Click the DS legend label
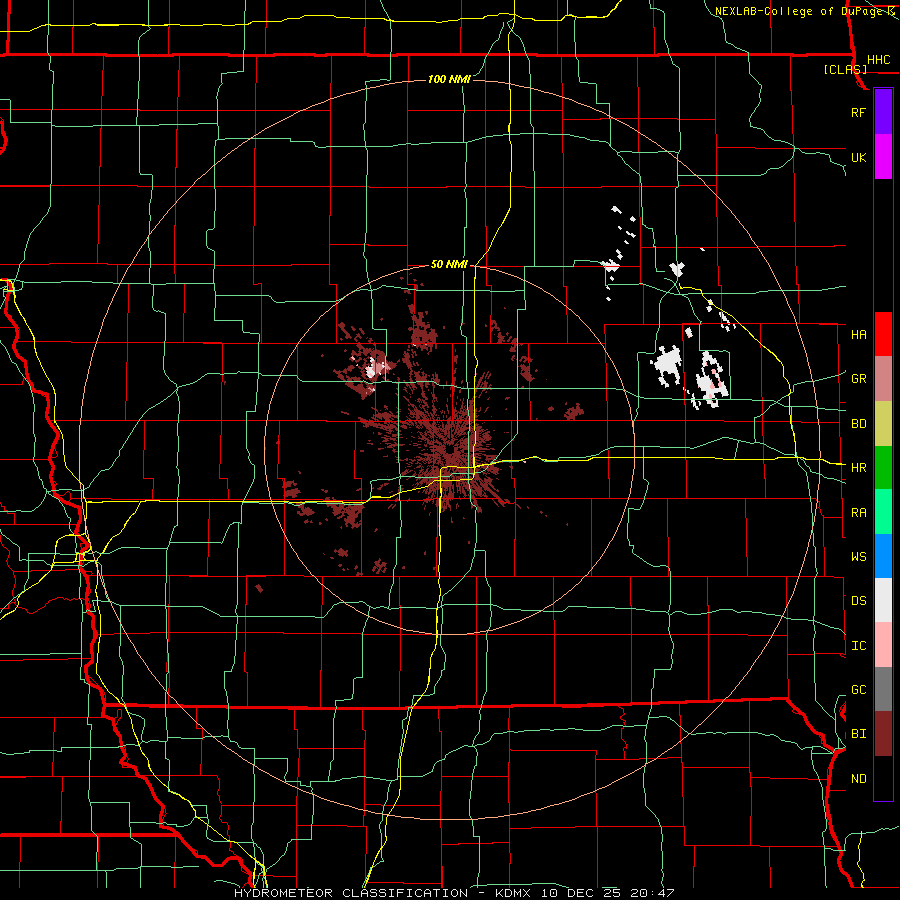This screenshot has height=900, width=900. 858,601
